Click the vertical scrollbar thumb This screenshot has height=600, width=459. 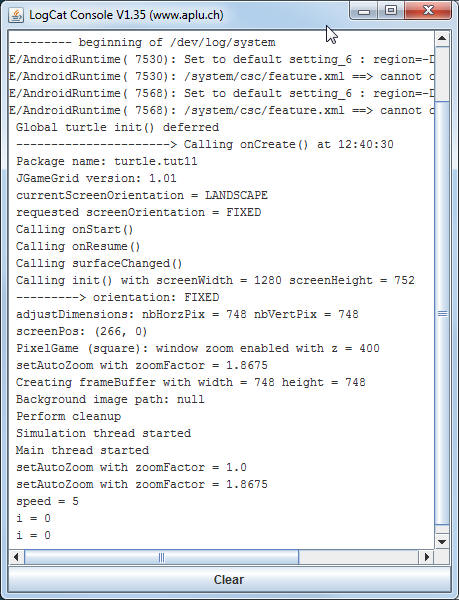point(442,313)
